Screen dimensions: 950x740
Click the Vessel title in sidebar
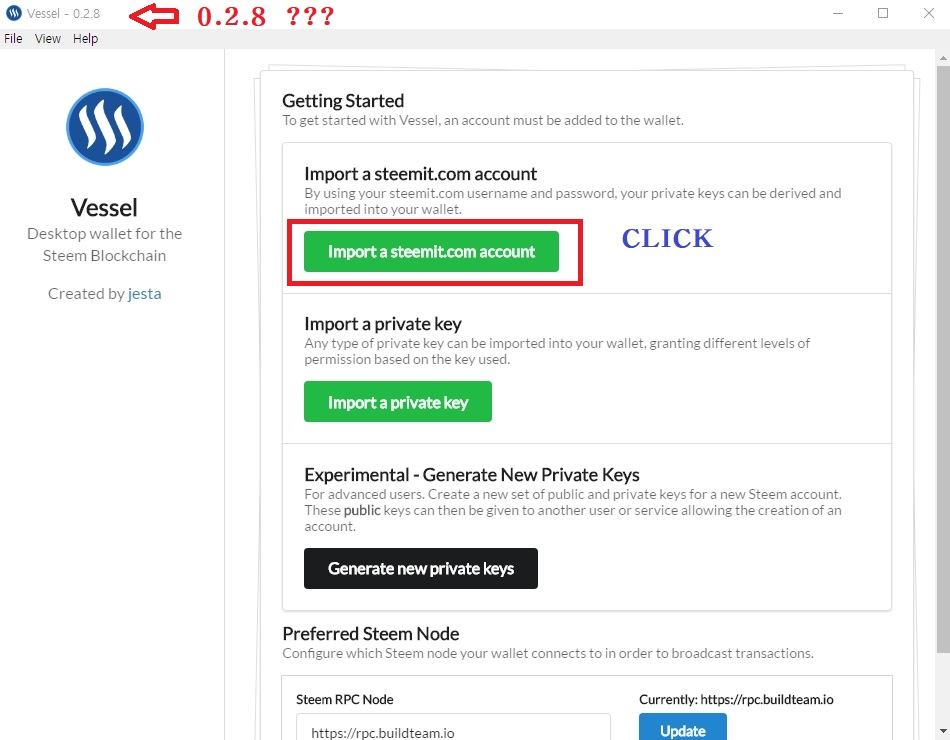click(x=104, y=208)
